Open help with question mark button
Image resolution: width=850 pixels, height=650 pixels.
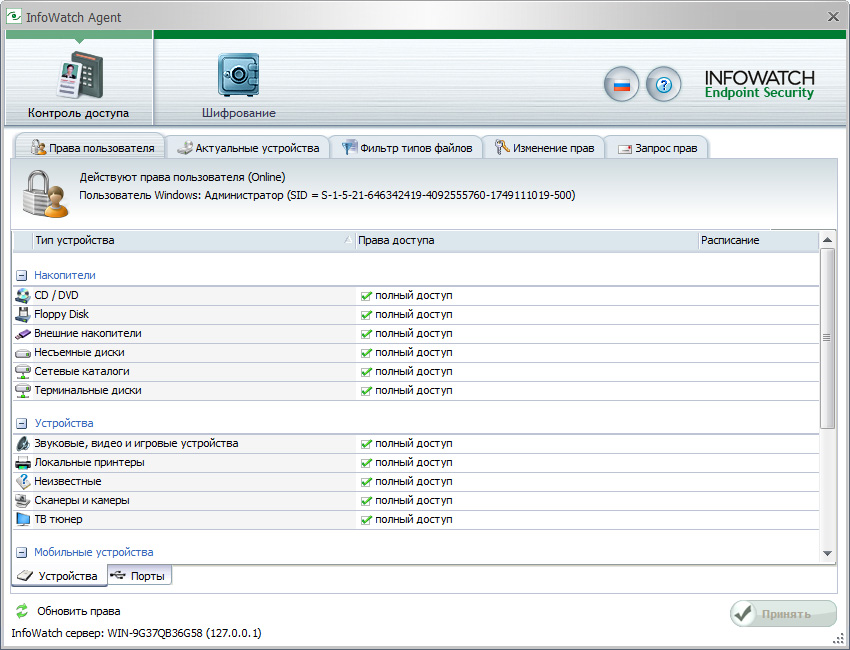pos(664,85)
